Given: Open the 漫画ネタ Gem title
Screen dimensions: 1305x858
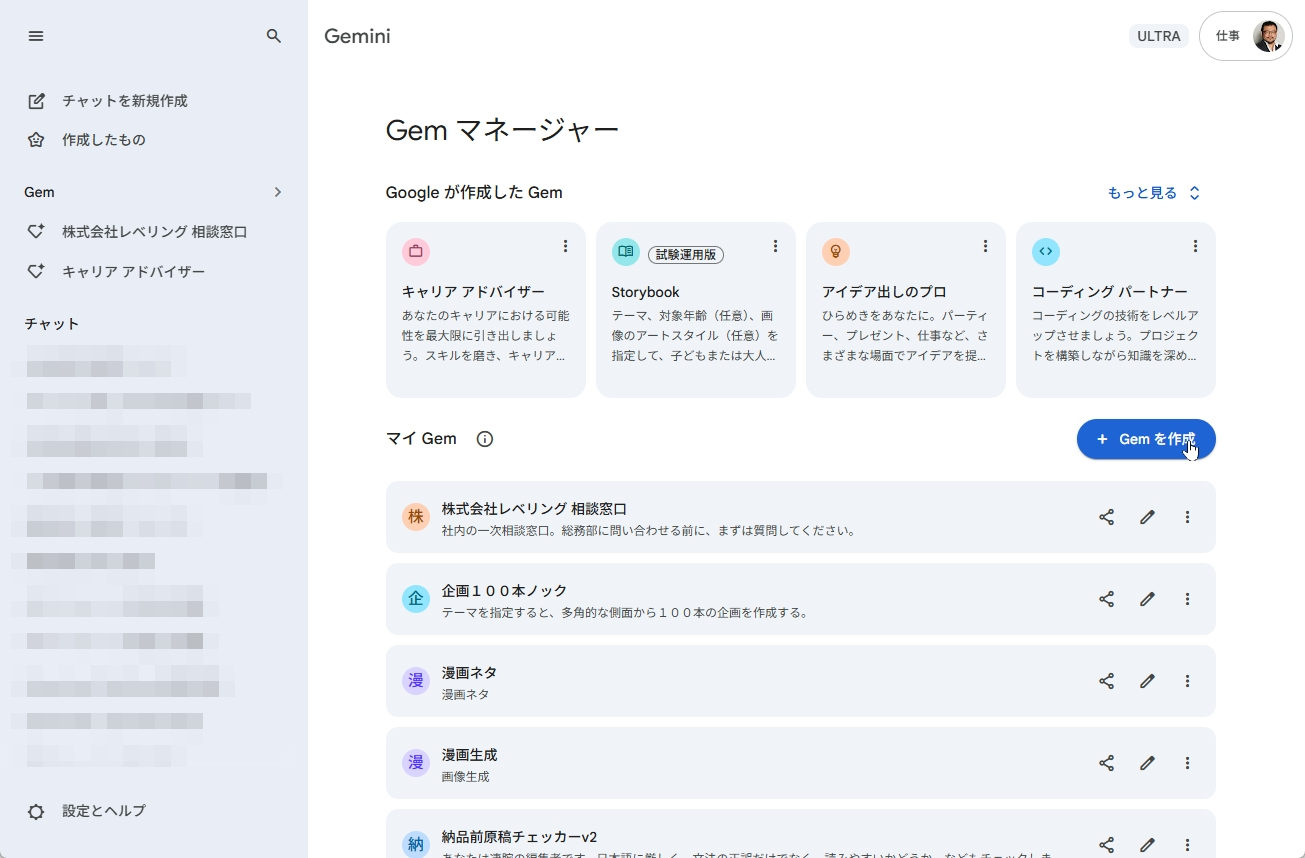Looking at the screenshot, I should (x=469, y=673).
